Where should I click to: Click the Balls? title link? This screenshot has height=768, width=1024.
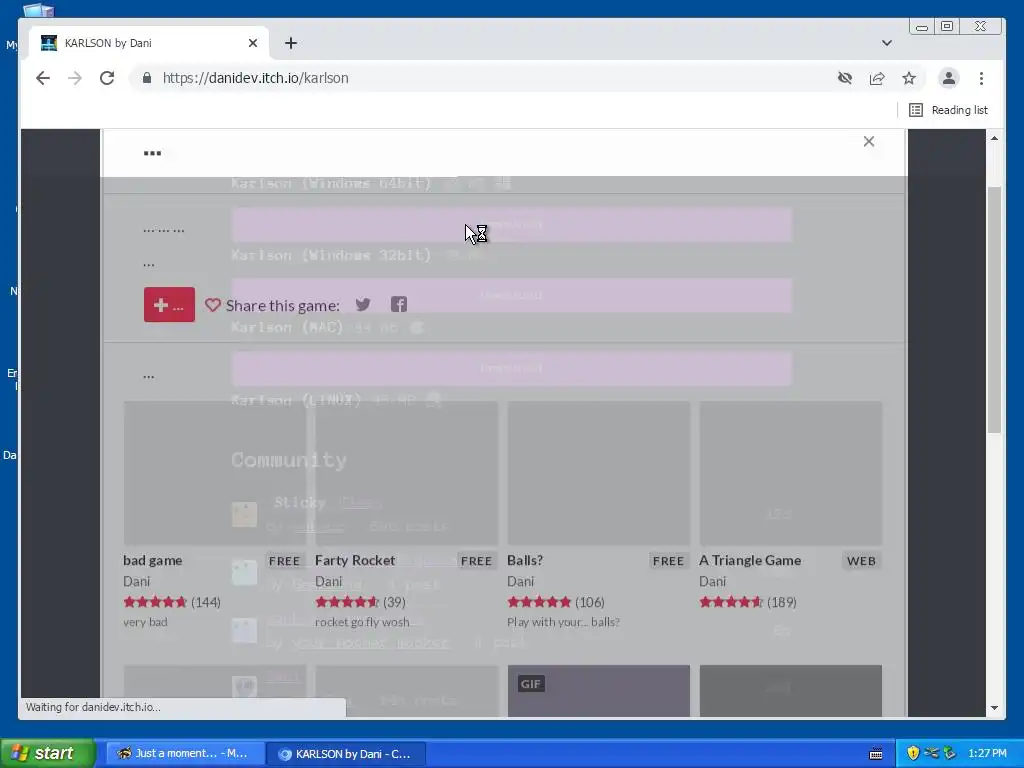tap(525, 560)
